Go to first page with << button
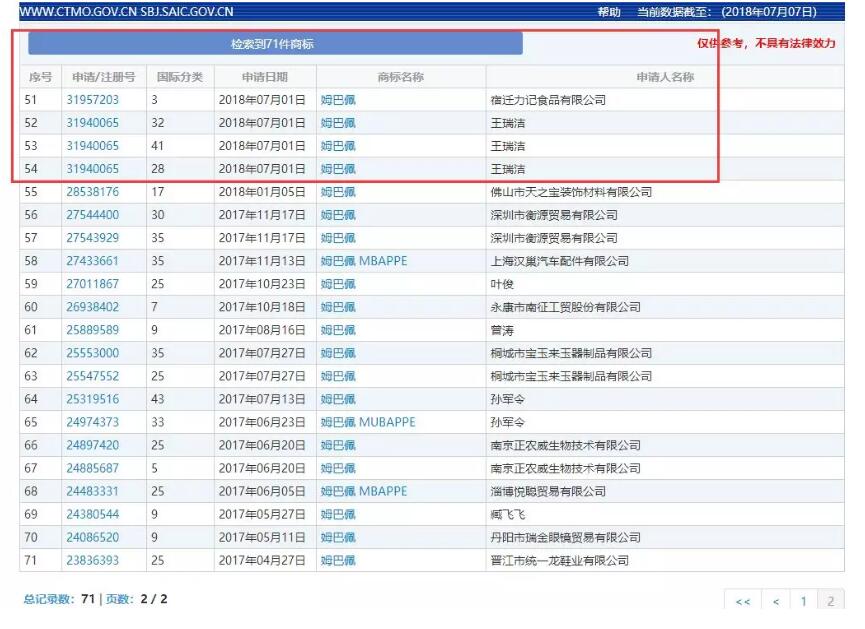This screenshot has width=865, height=629. (x=743, y=601)
